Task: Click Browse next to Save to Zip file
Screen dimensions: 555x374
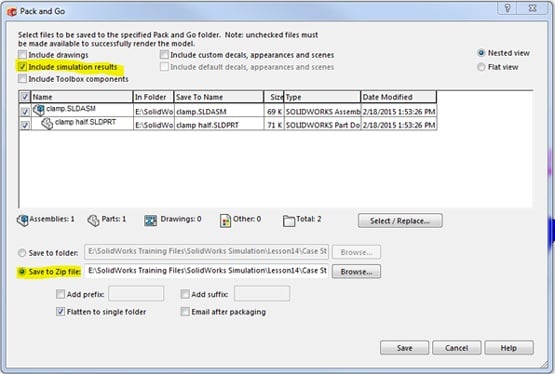Action: (356, 272)
